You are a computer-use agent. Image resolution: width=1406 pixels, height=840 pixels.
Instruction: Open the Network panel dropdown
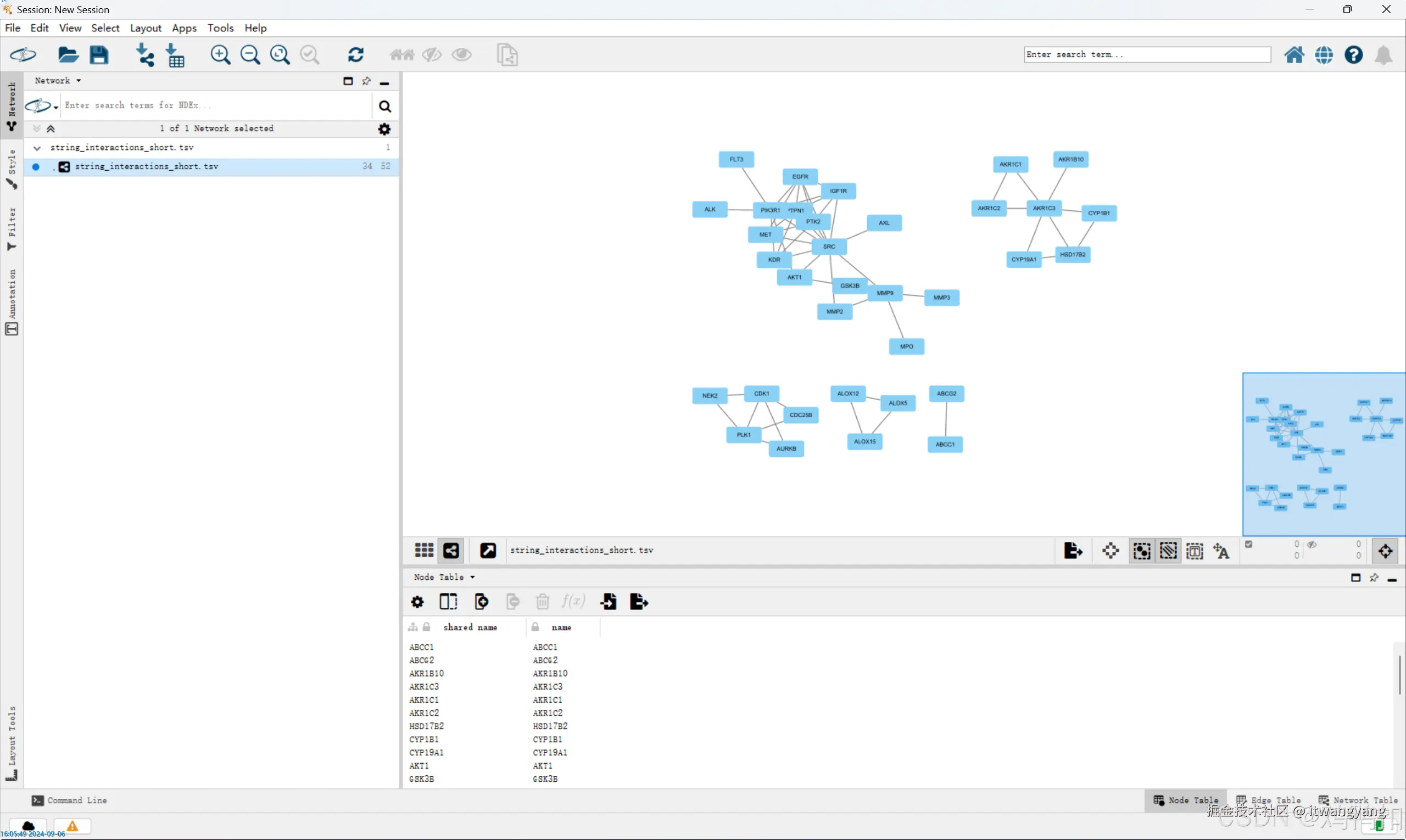click(58, 81)
